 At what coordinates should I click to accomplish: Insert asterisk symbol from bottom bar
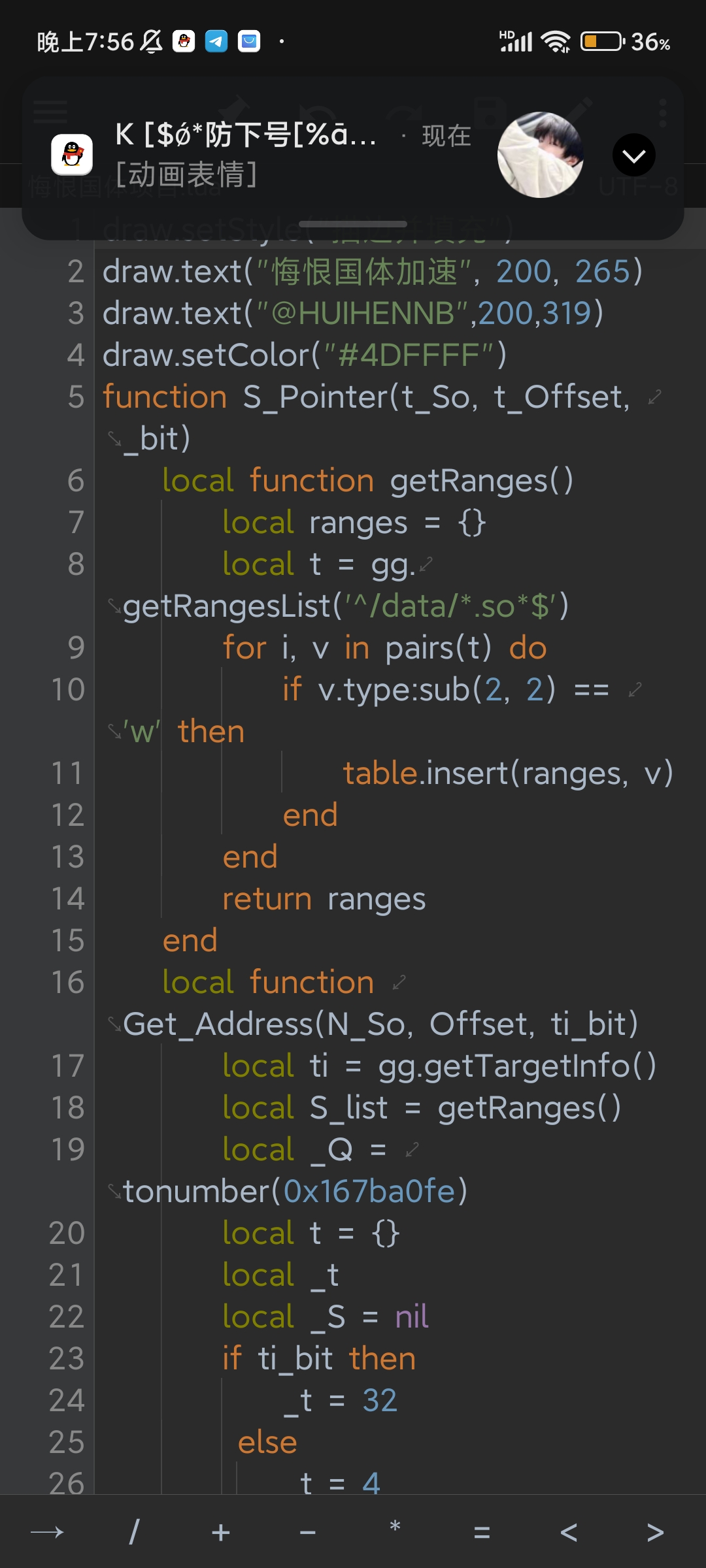point(395,1527)
